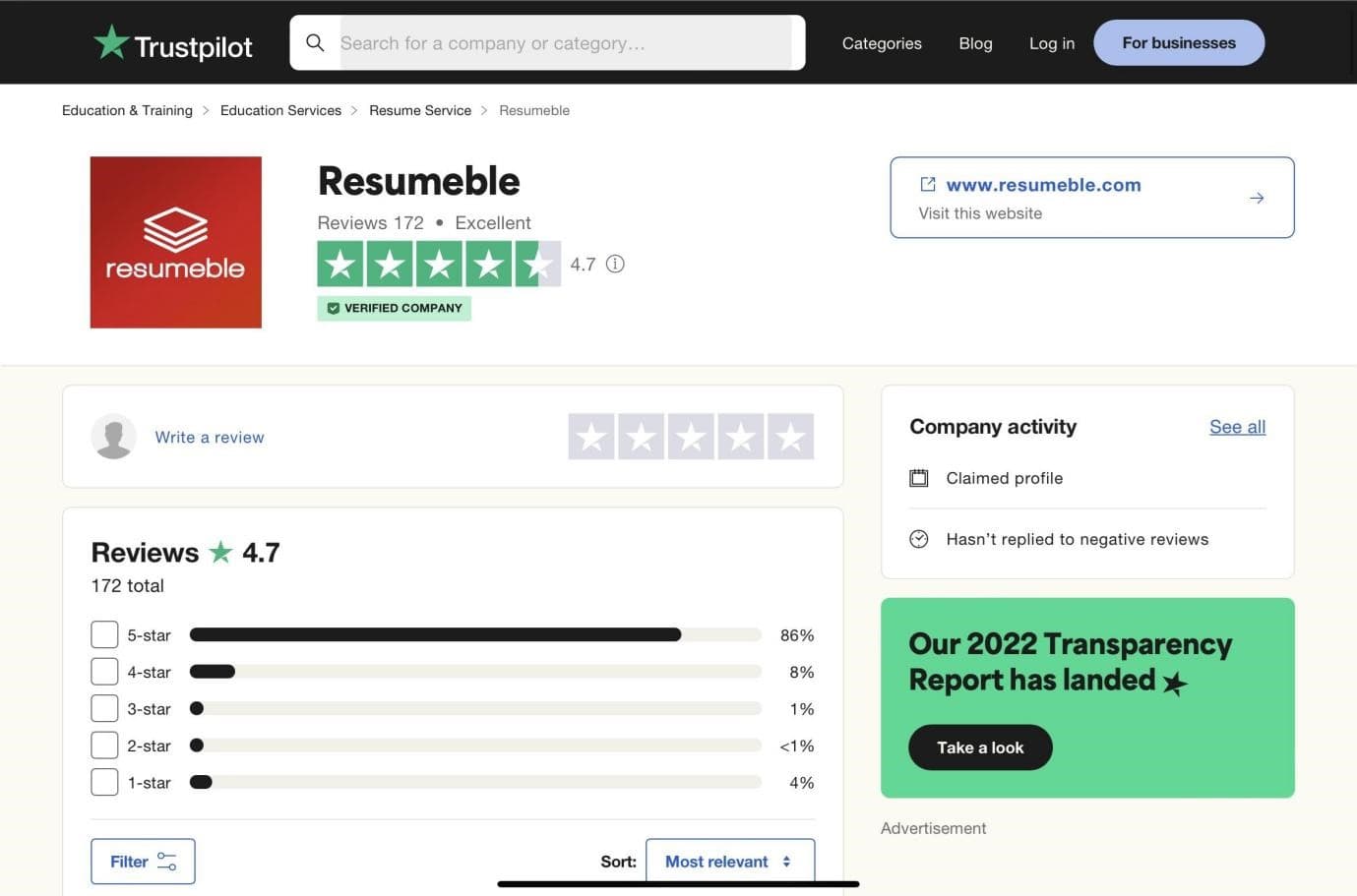Click the Resumeble breadcrumb text
The image size is (1357, 896).
[534, 110]
